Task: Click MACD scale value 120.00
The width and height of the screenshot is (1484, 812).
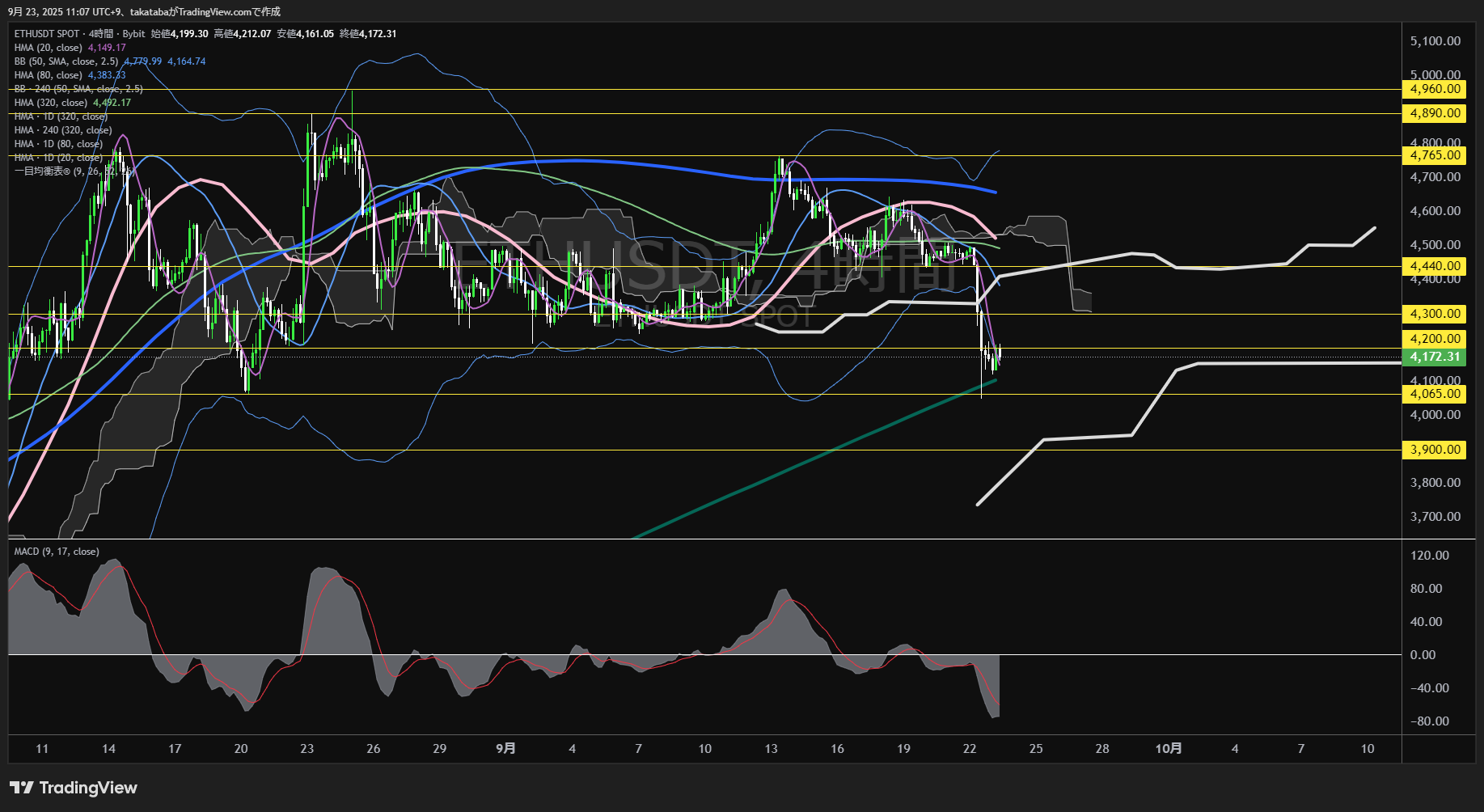Action: coord(1429,556)
